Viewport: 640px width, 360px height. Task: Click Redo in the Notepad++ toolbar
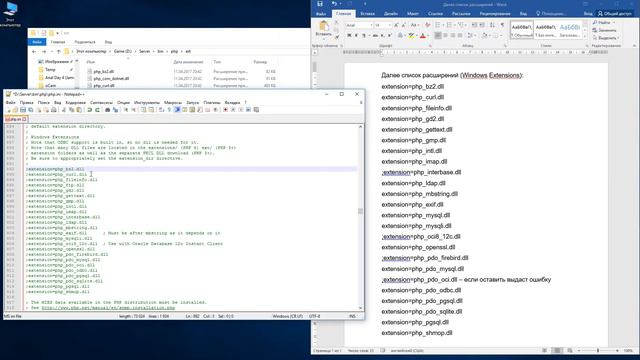pyautogui.click(x=98, y=110)
